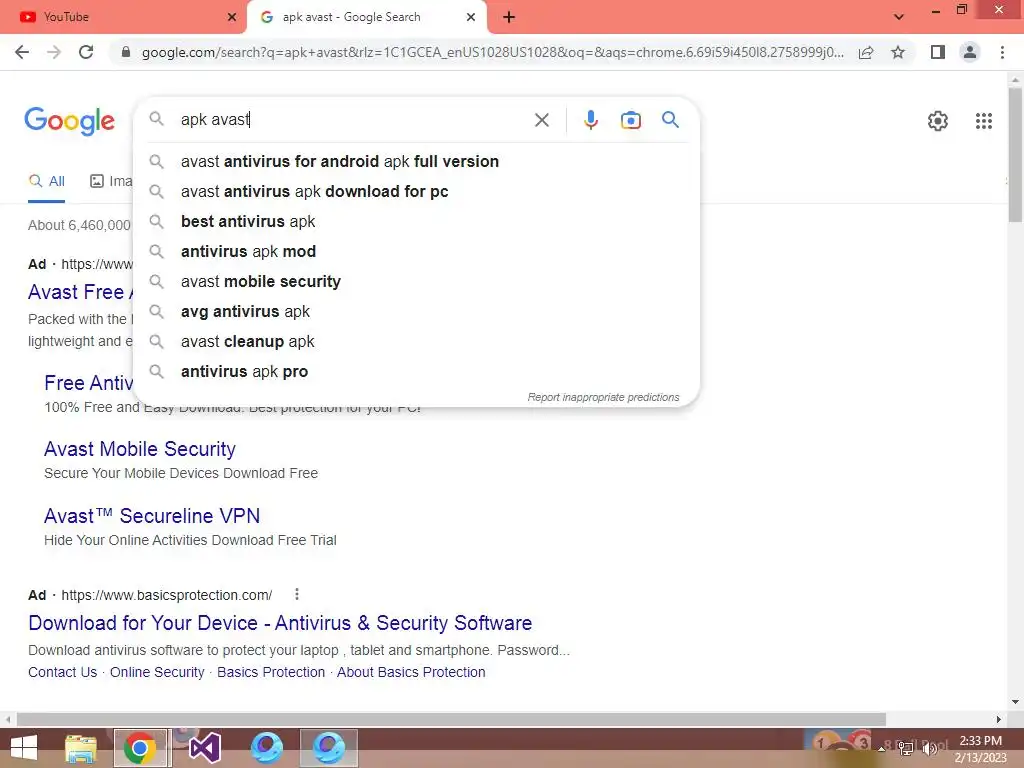Open the Avast Secureline VPN link
The height and width of the screenshot is (768, 1024).
[152, 516]
